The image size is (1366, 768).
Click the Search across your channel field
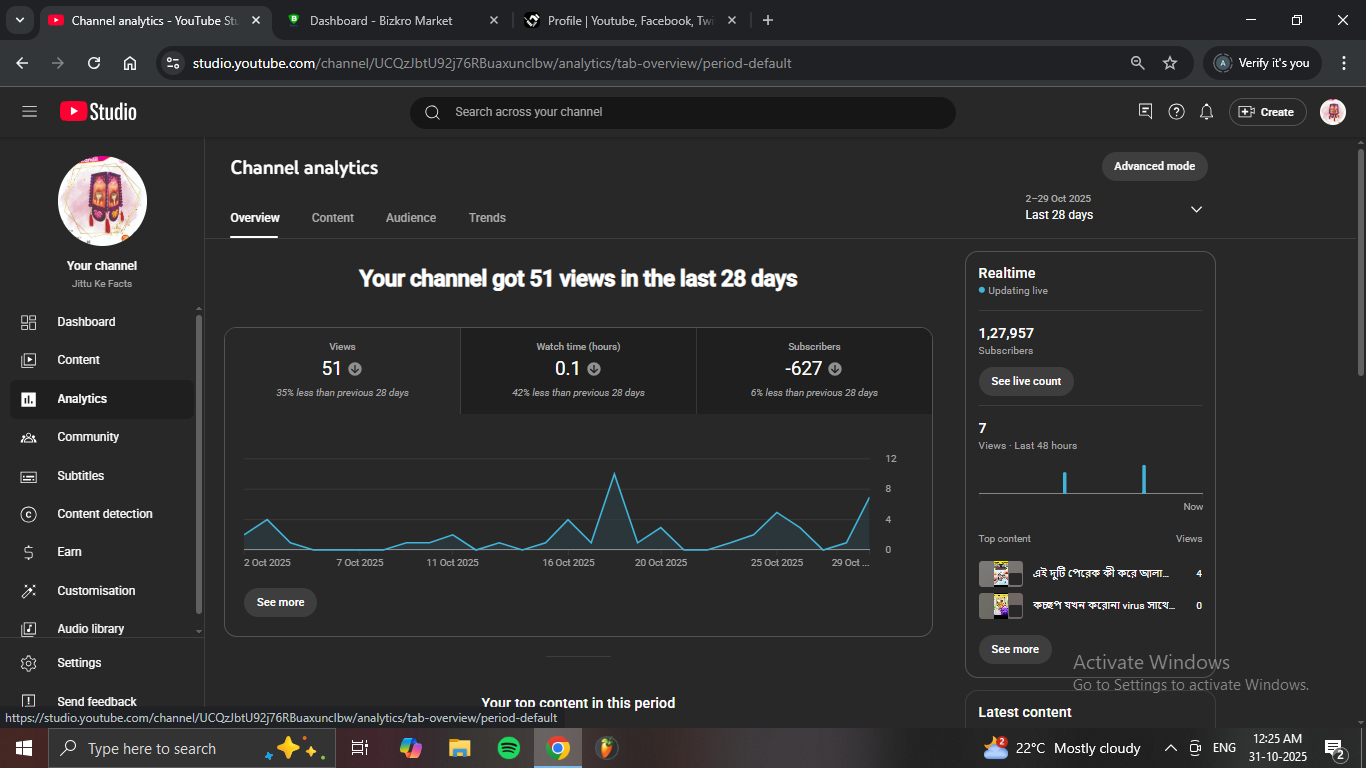coord(682,112)
